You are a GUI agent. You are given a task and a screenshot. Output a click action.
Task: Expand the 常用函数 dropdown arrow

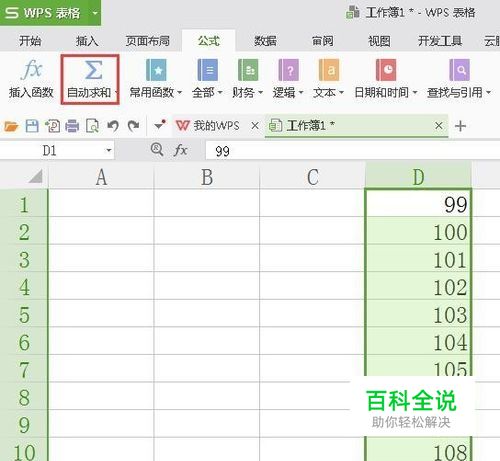click(180, 92)
